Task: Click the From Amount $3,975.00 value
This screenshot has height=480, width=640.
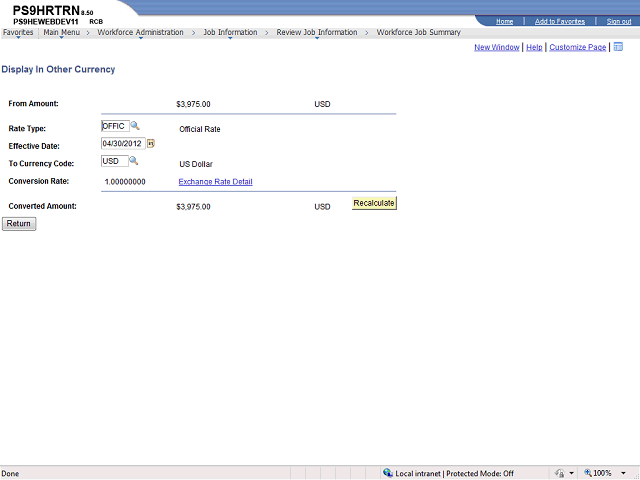Action: click(x=193, y=104)
